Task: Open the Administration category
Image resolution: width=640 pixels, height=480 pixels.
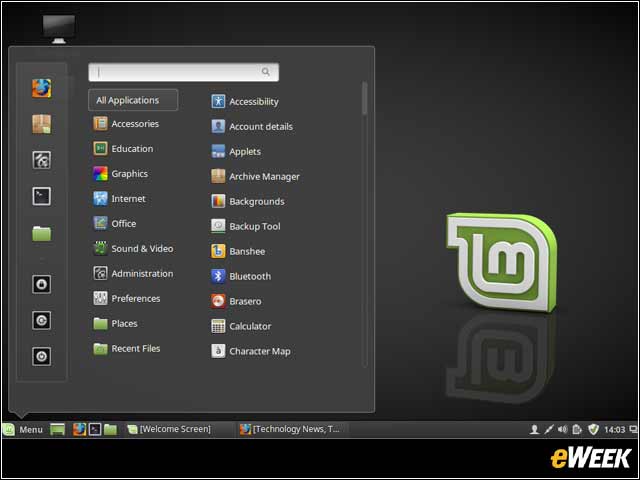Action: (x=133, y=273)
